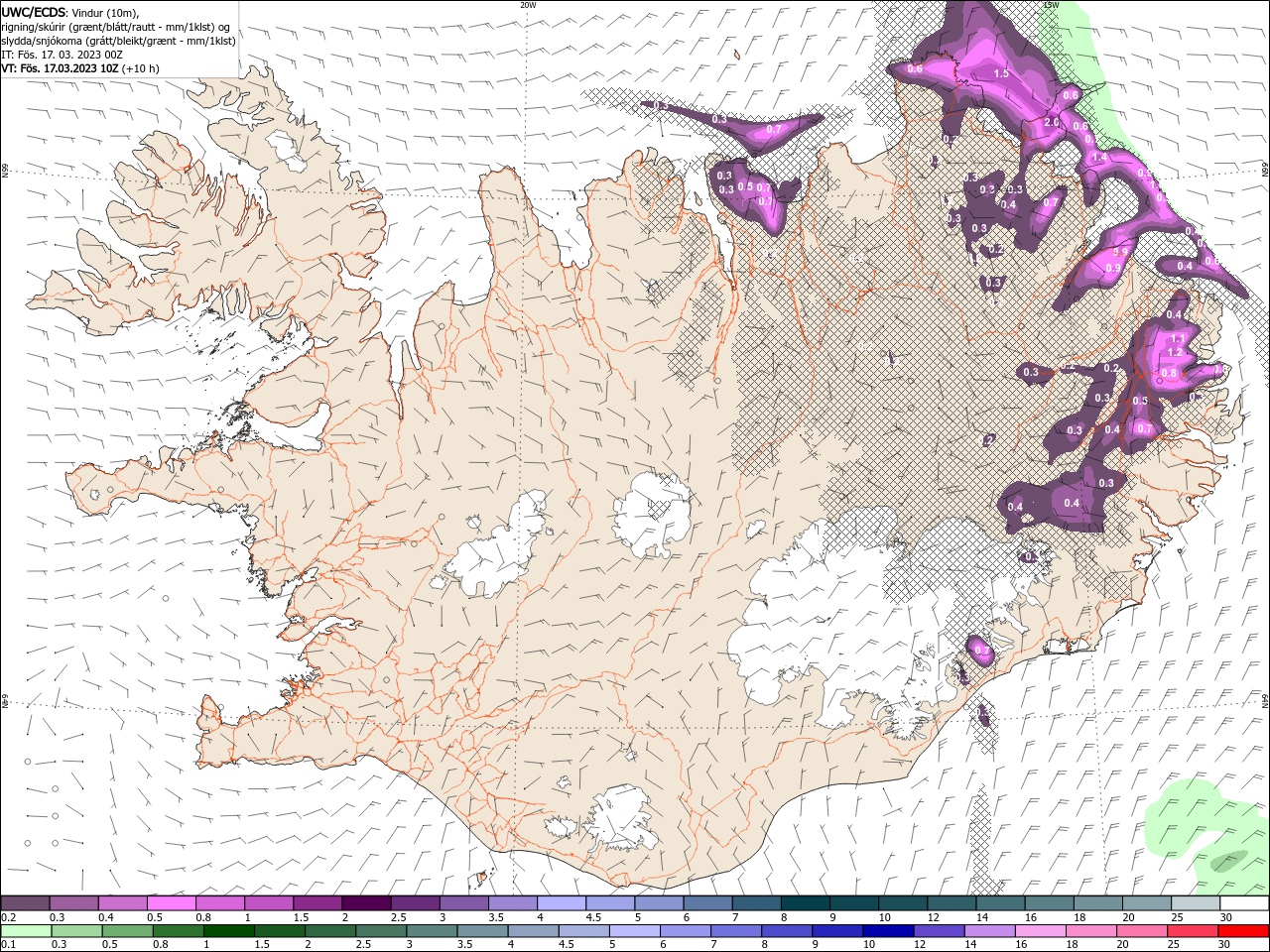
Task: Select the 4.5 swatch in the top legend row
Action: (x=609, y=903)
